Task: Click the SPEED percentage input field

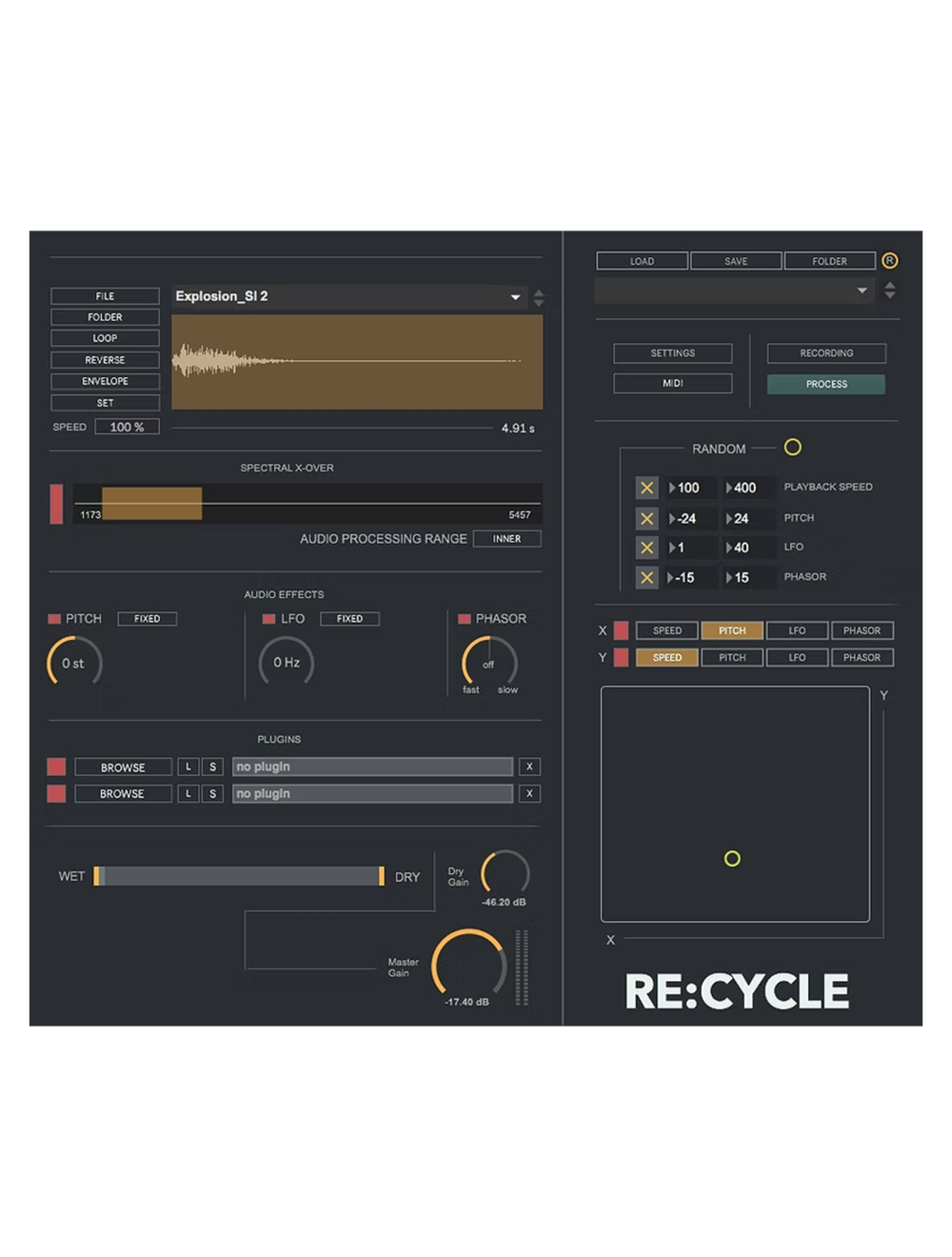Action: pos(127,426)
